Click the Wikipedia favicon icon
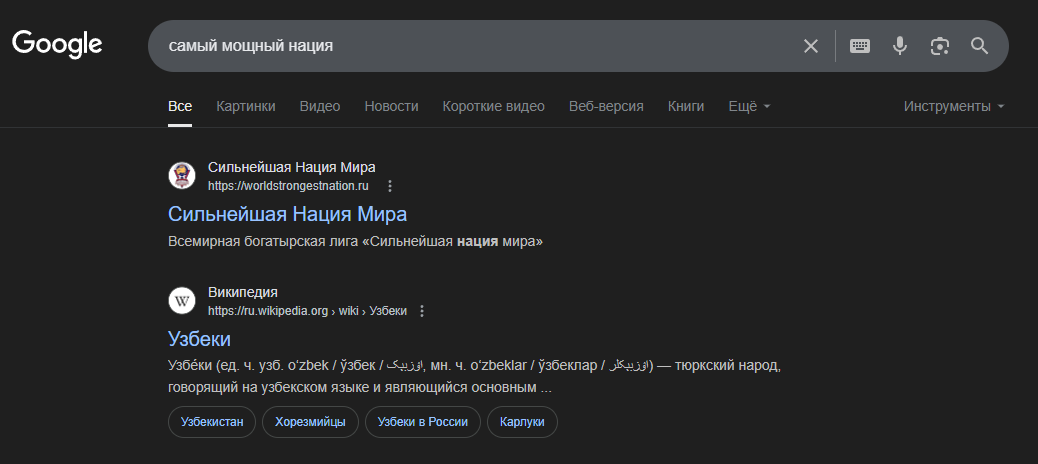This screenshot has width=1038, height=464. [x=181, y=301]
